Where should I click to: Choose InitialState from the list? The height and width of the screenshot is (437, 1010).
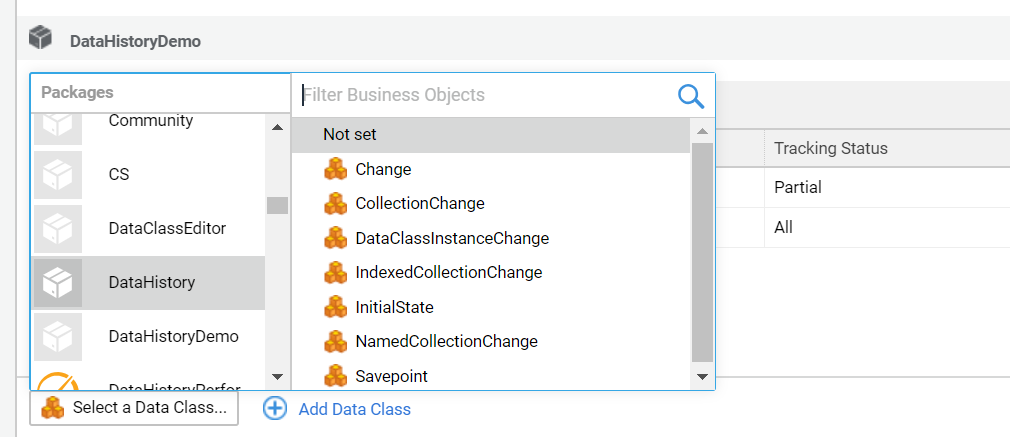click(491, 307)
